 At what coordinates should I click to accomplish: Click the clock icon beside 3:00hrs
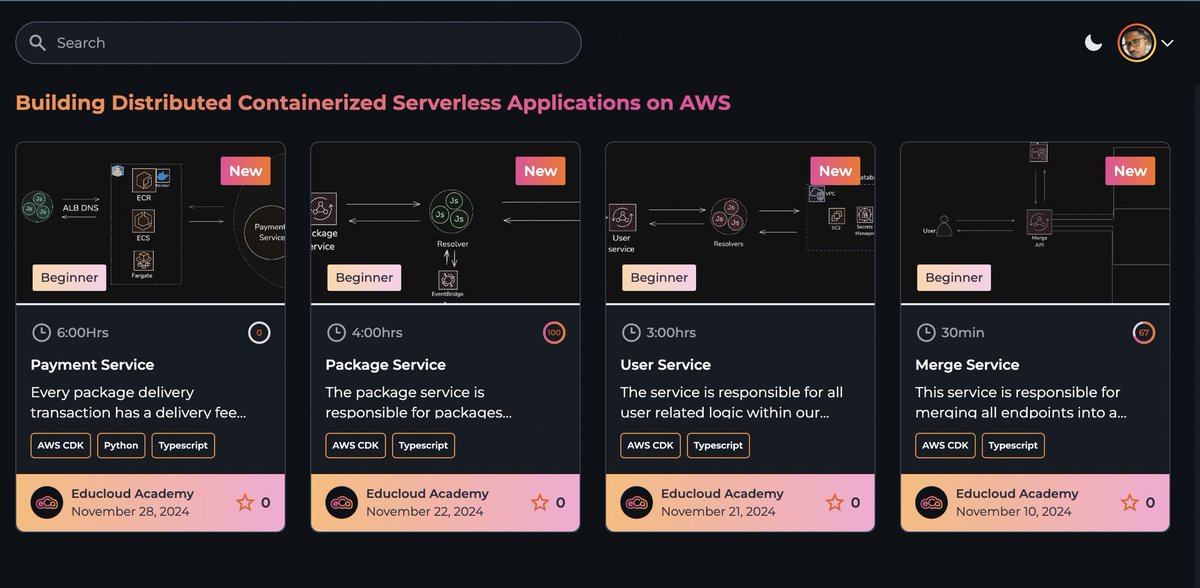click(x=631, y=333)
